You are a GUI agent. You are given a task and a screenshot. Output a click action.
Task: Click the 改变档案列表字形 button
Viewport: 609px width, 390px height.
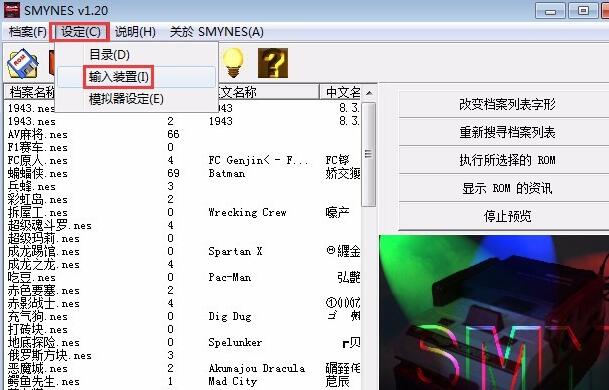pyautogui.click(x=507, y=104)
